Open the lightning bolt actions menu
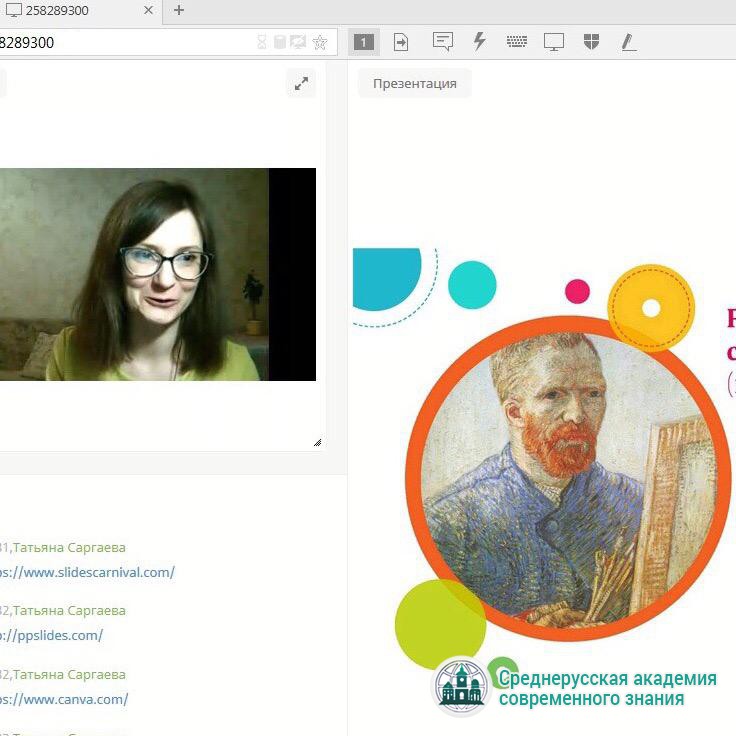Image resolution: width=736 pixels, height=736 pixels. point(479,41)
